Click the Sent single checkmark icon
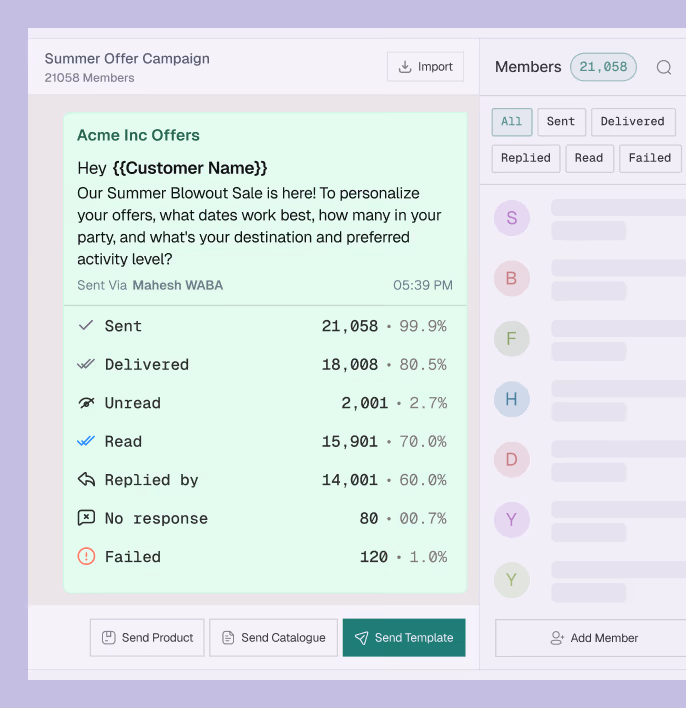Viewport: 686px width, 708px height. pyautogui.click(x=86, y=326)
